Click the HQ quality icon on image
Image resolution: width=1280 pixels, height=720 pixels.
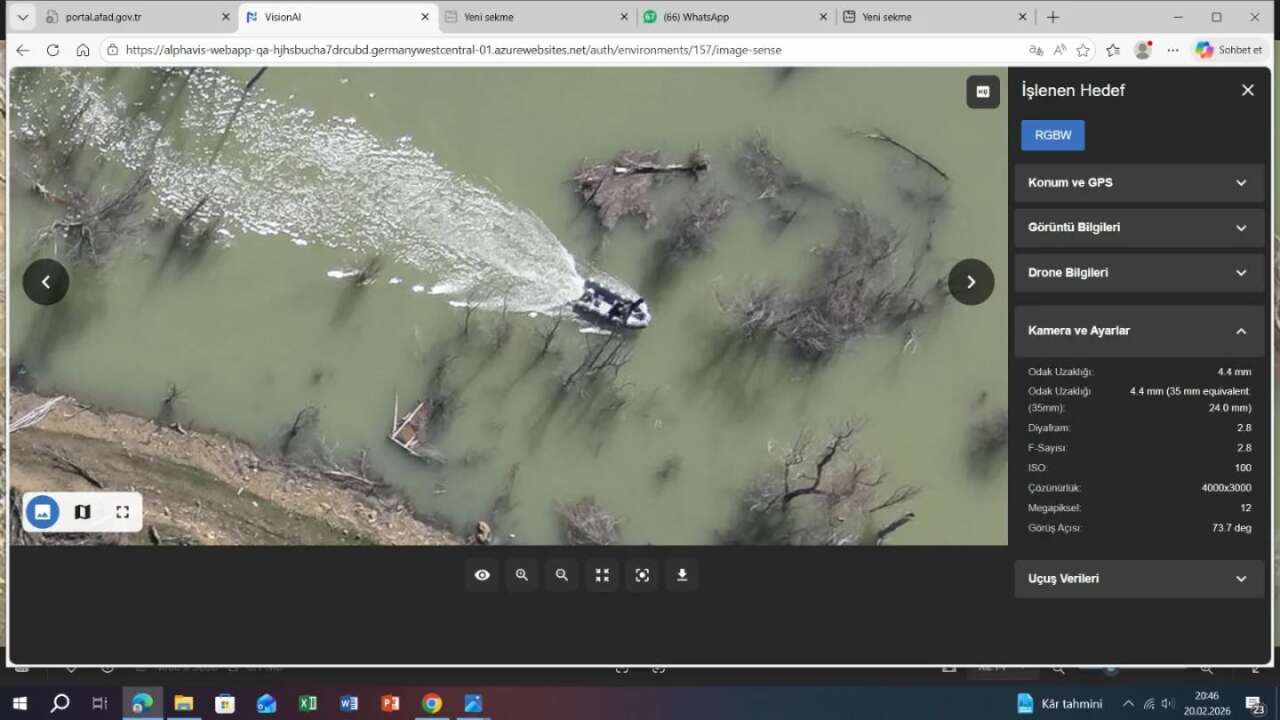(982, 92)
